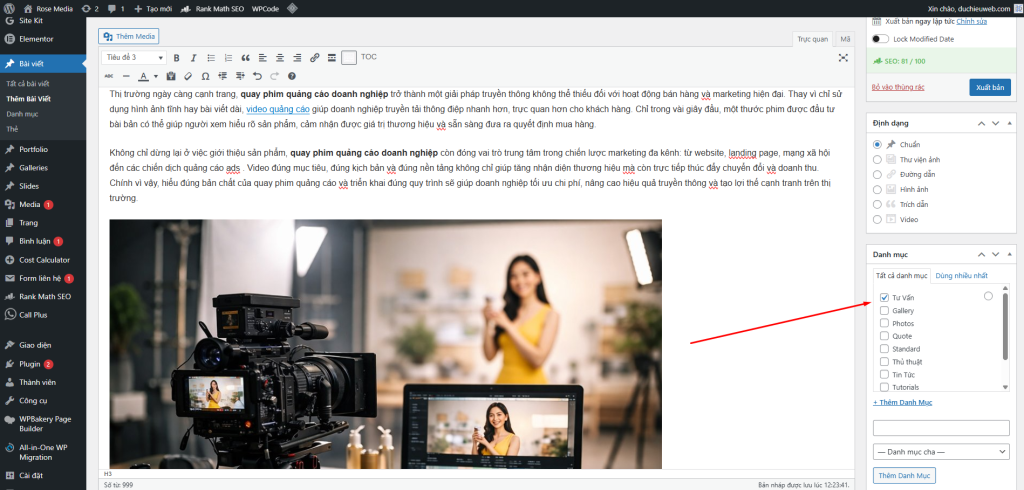Open keyboard shortcuts help icon
1024x490 pixels.
pos(292,76)
